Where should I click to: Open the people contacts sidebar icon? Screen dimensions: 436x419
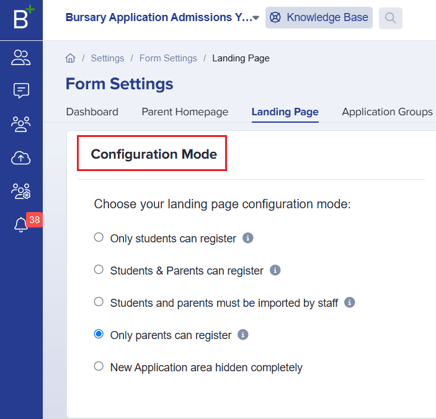point(21,58)
